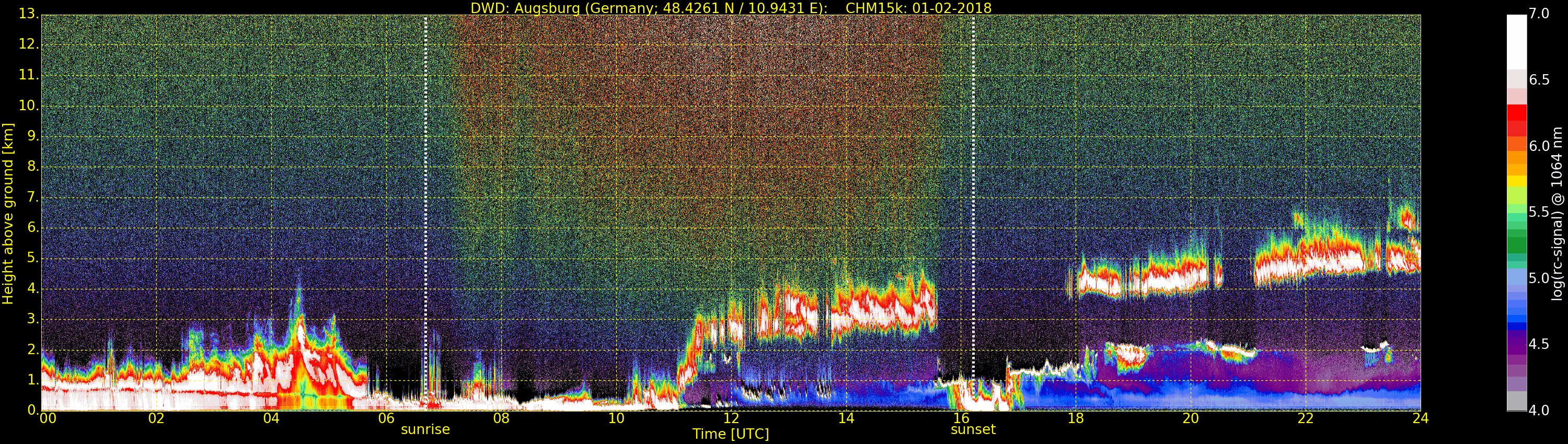Click height axis tick label '3.'
Screen dimensions: 1568x444
33,319
